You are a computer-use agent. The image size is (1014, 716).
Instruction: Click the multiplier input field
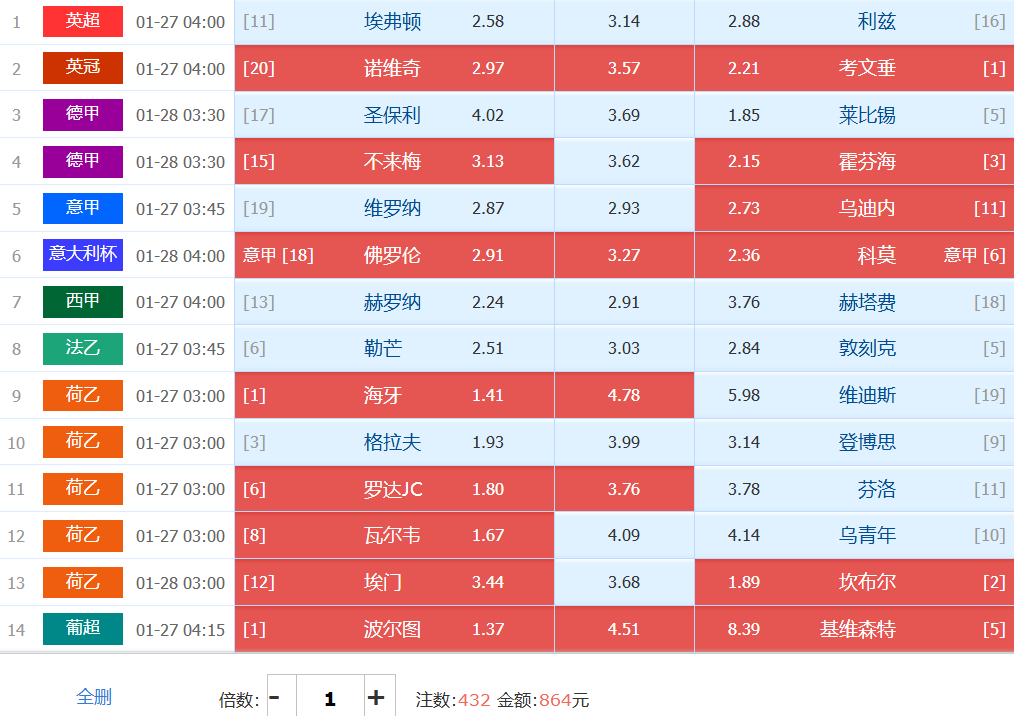(329, 698)
